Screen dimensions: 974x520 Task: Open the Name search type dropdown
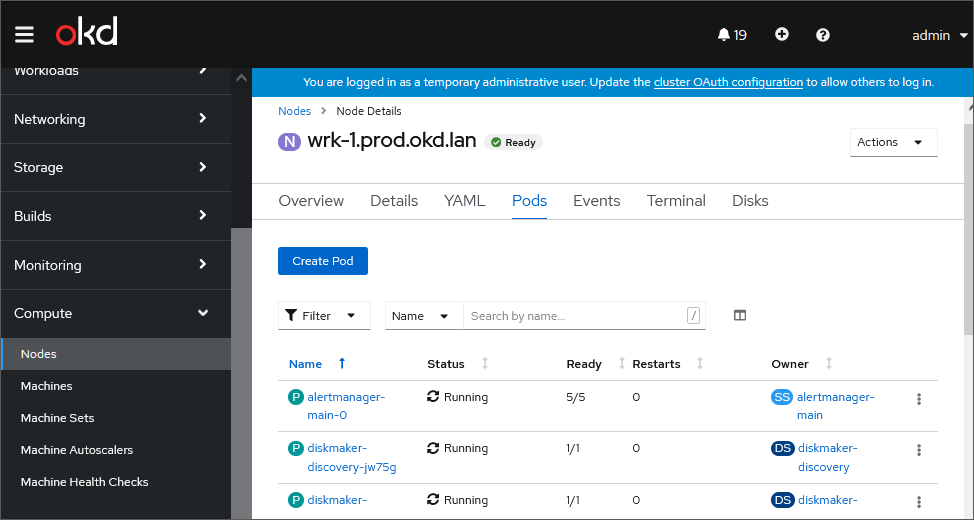tap(424, 316)
